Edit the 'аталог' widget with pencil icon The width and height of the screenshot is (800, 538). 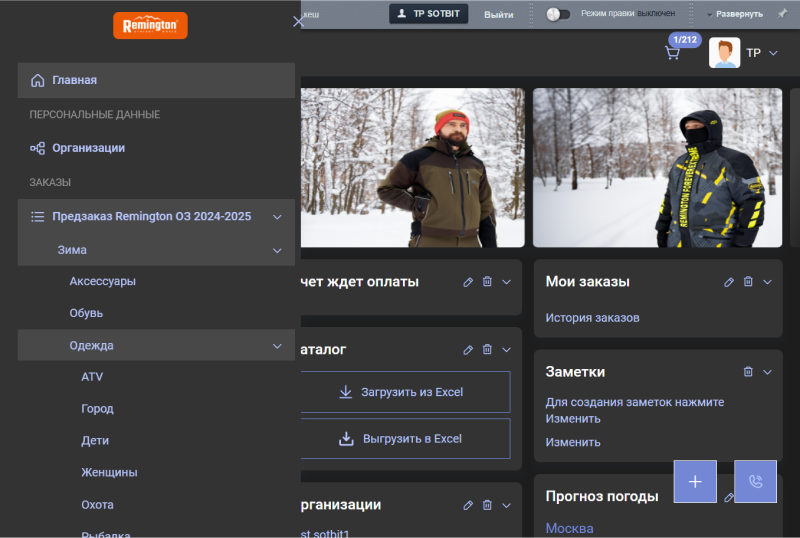coord(468,350)
